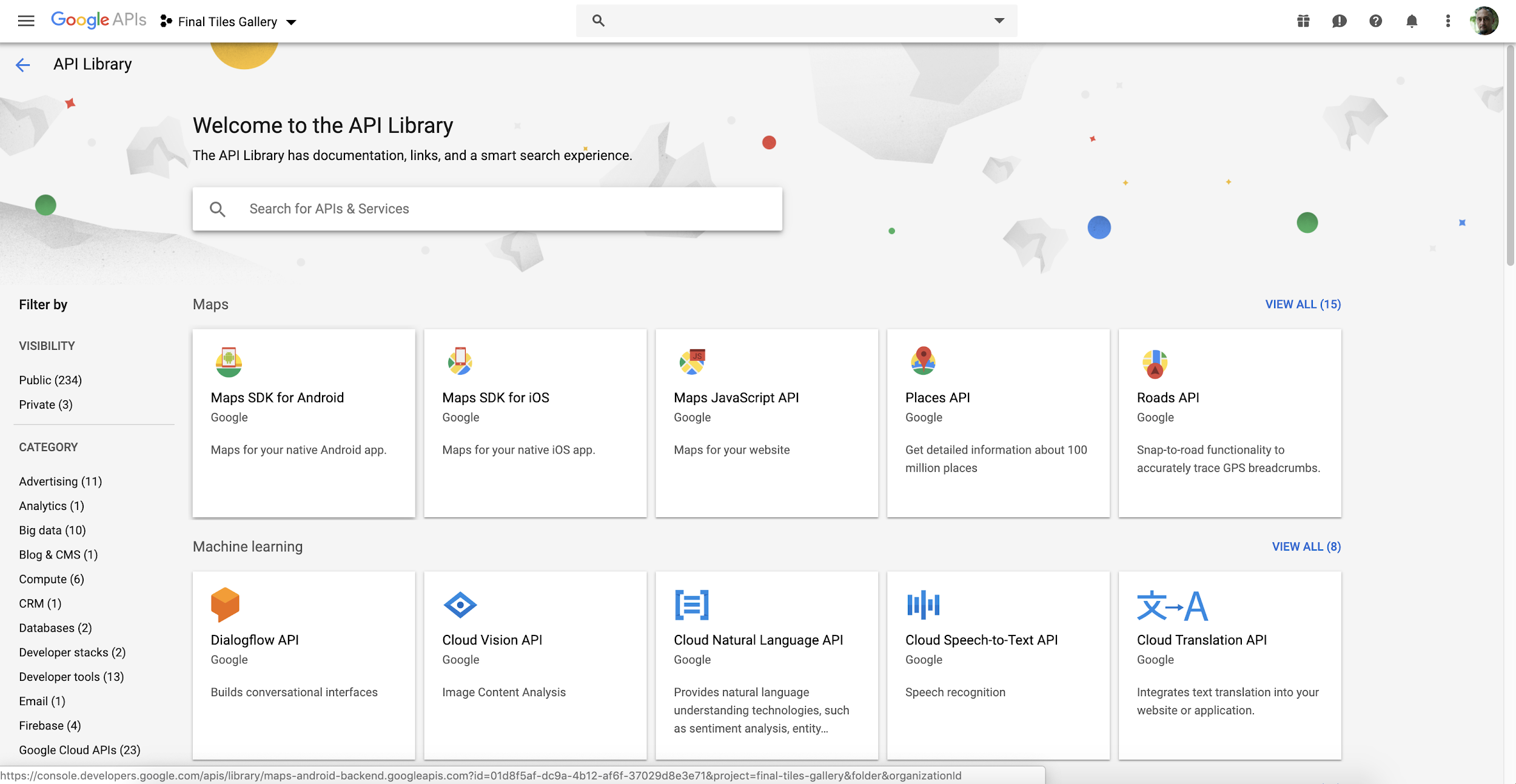Expand the project selector dropdown
The image size is (1516, 784).
coord(290,20)
